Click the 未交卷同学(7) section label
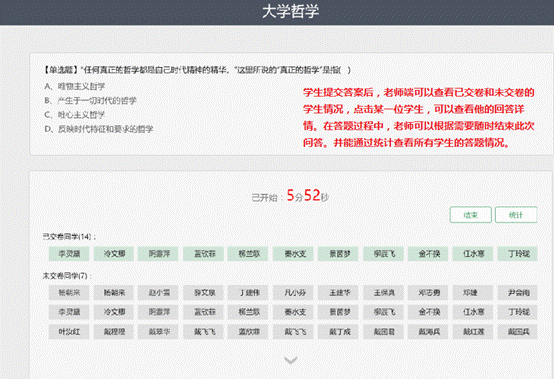The image size is (554, 379). click(x=67, y=276)
